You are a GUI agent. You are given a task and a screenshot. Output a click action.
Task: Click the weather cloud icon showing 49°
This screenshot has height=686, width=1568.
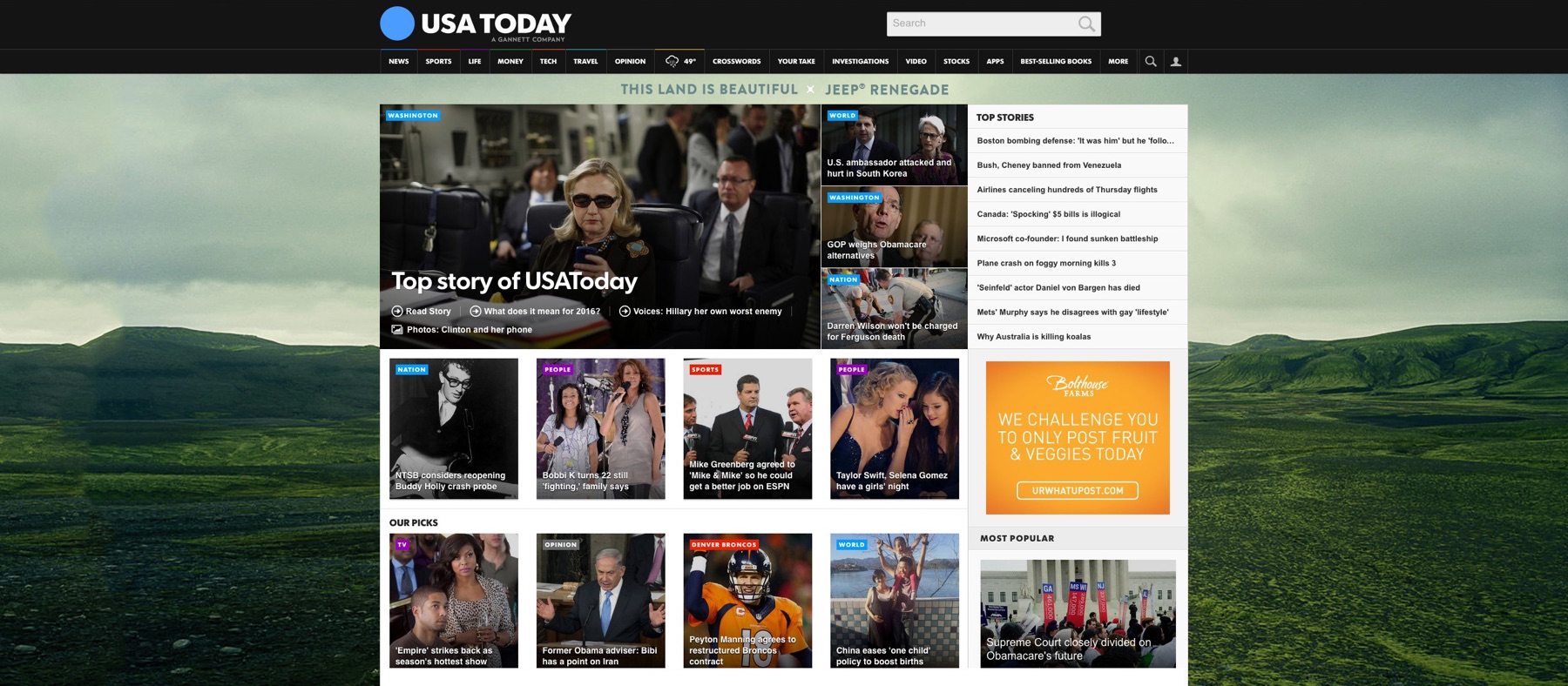tap(672, 61)
